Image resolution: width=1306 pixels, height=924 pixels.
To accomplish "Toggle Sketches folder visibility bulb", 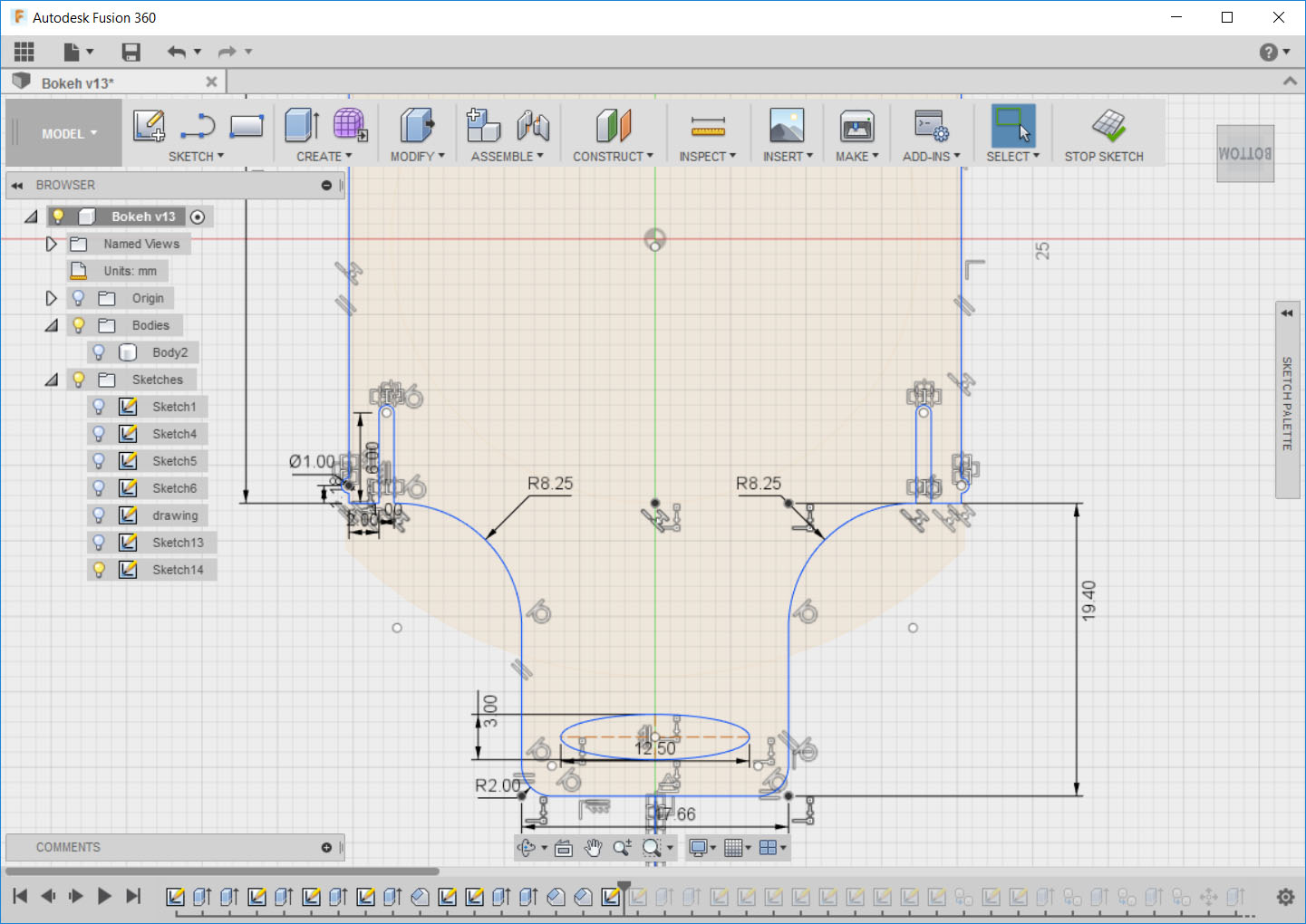I will 79,380.
